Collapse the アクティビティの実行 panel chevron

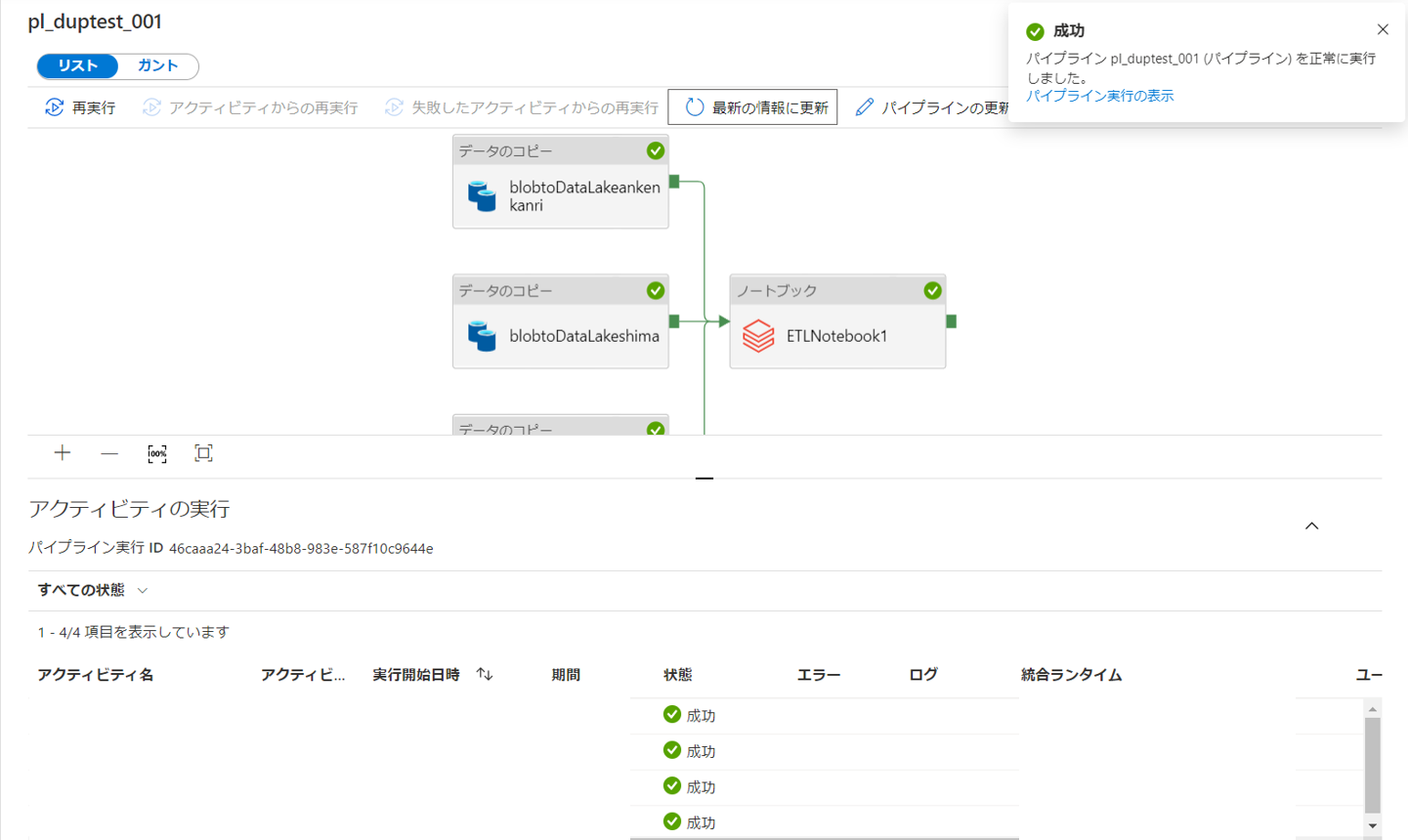1312,525
